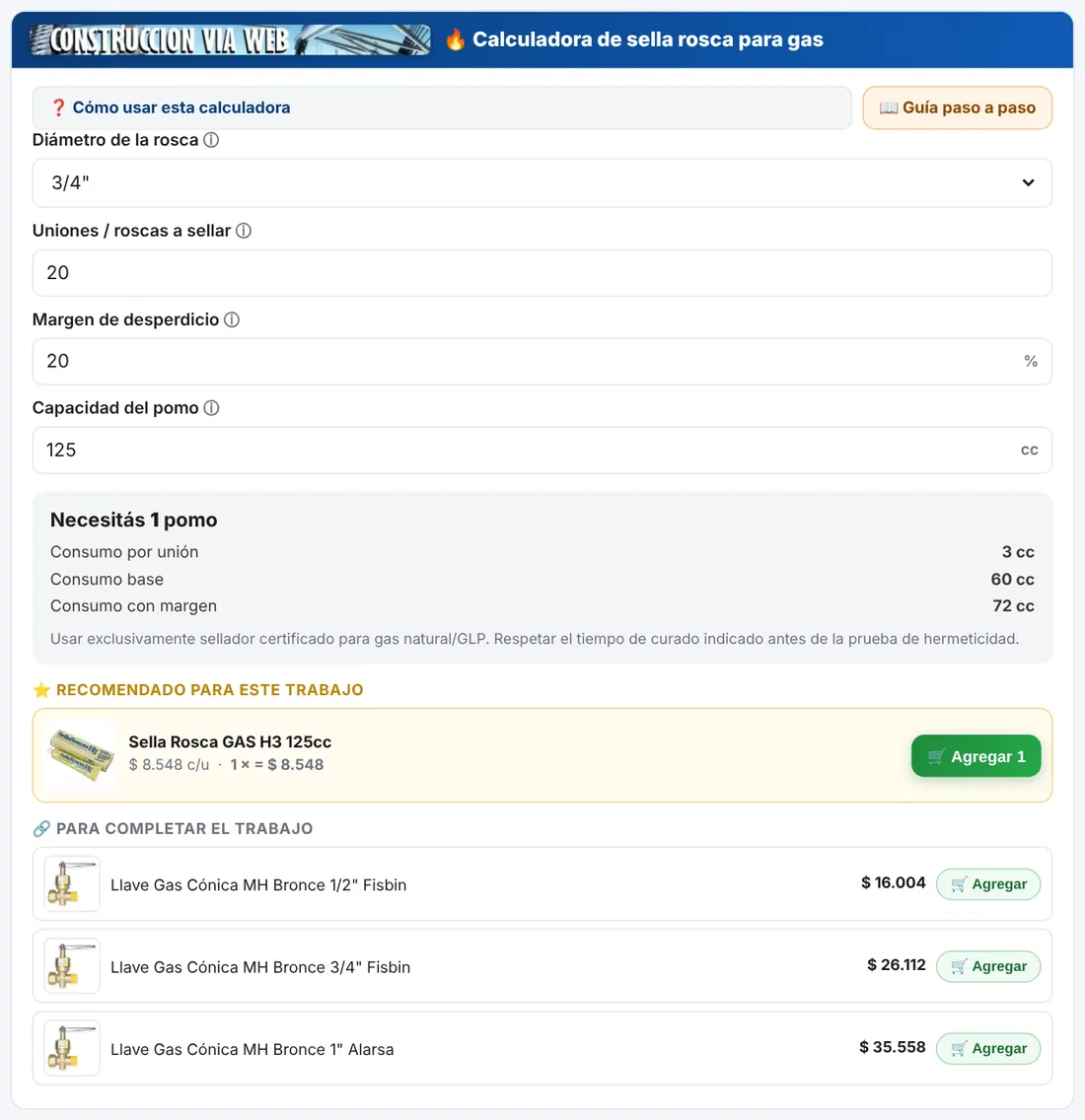Click the Llave Gas Cónica 1" Alarsa thumbnail
1085x1120 pixels.
pyautogui.click(x=71, y=1048)
